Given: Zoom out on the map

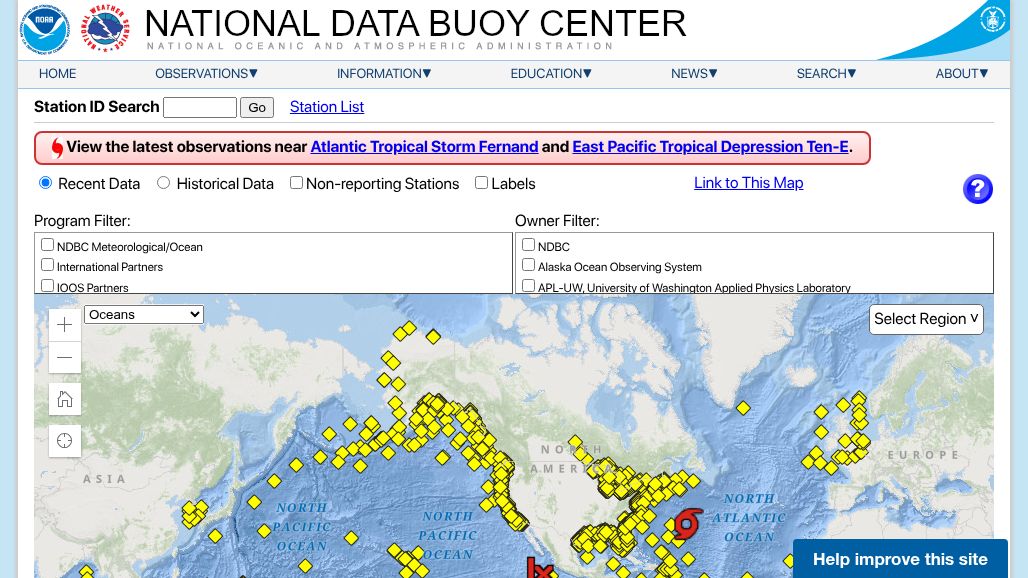Looking at the screenshot, I should point(64,357).
